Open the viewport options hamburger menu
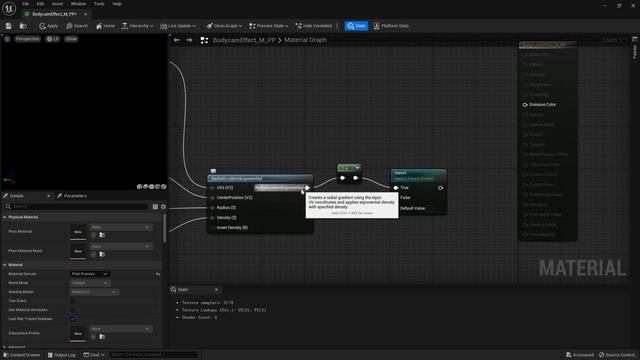 [x=7, y=39]
